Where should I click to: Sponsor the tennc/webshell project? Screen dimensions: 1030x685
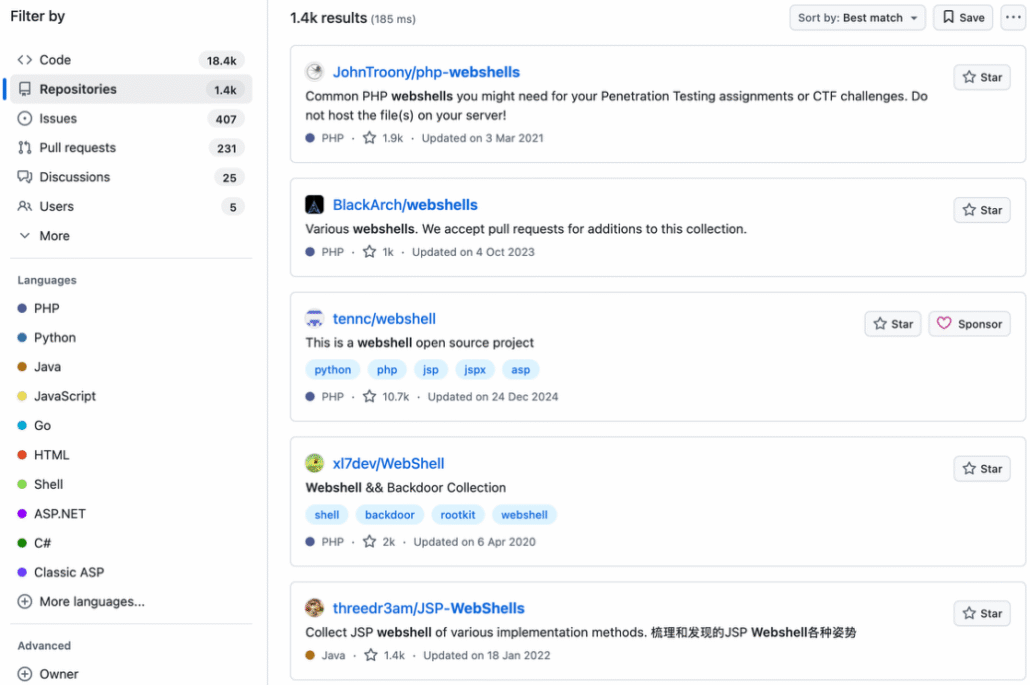pyautogui.click(x=969, y=324)
